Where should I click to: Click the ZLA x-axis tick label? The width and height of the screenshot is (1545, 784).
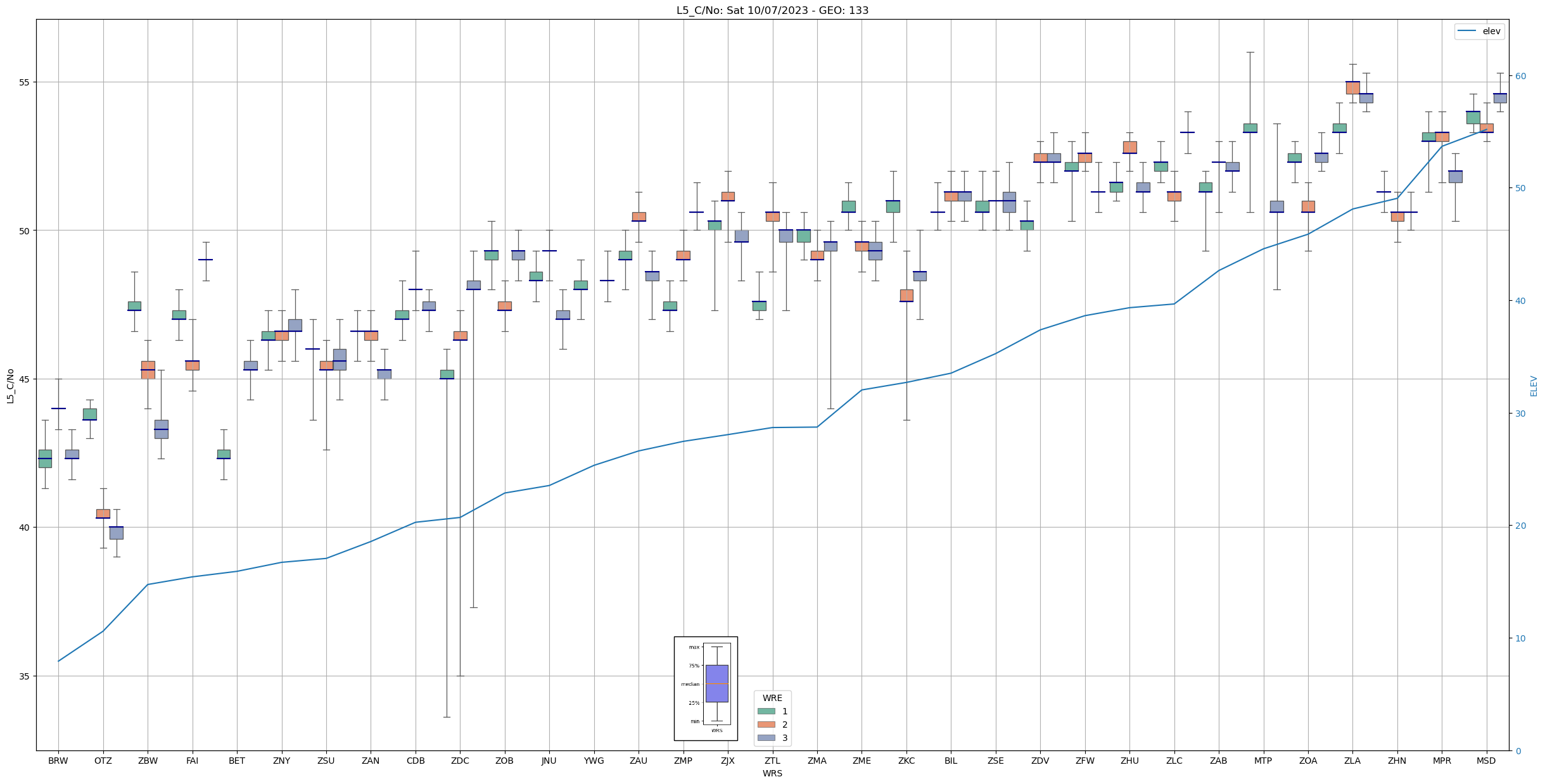1352,761
